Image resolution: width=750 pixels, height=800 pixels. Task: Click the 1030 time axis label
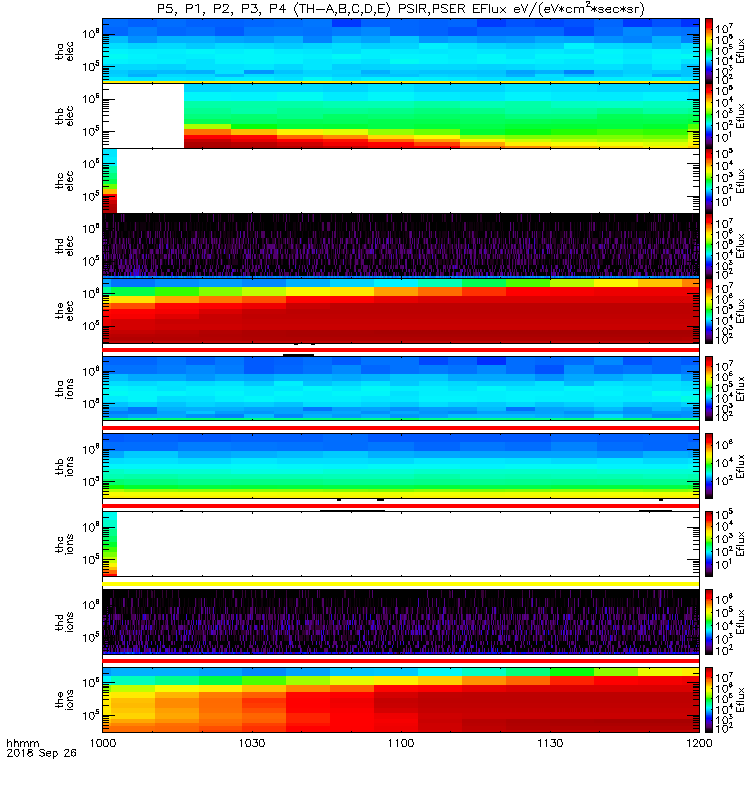click(x=252, y=743)
